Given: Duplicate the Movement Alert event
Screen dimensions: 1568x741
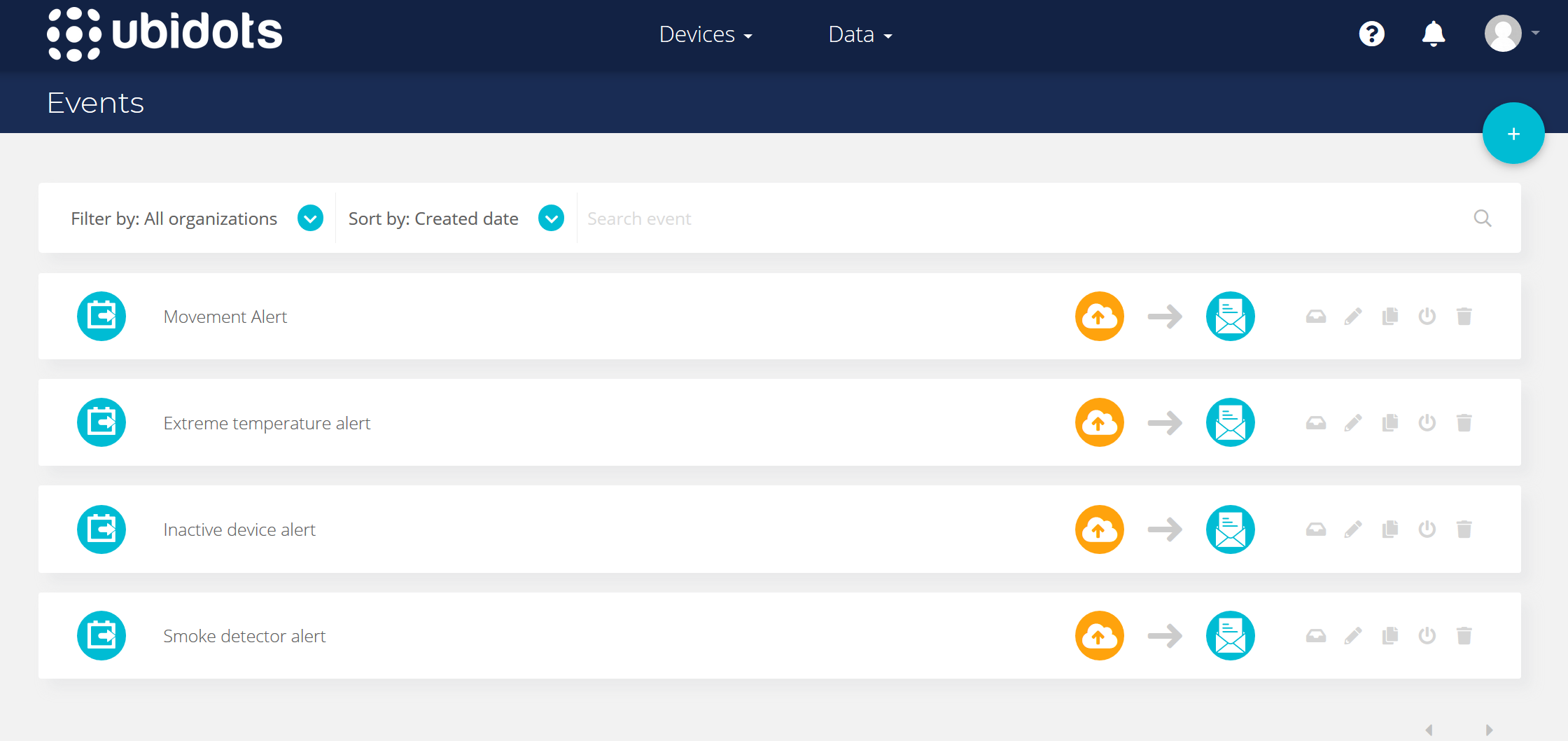Looking at the screenshot, I should point(1390,317).
